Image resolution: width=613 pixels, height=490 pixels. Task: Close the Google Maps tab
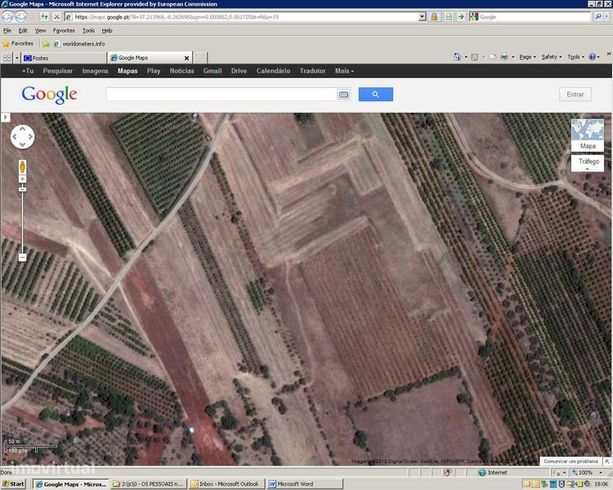point(186,58)
